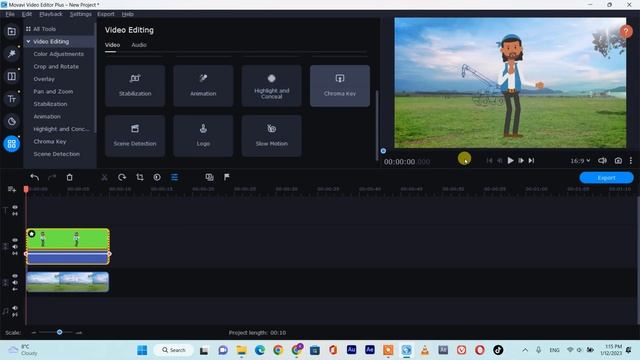Image resolution: width=640 pixels, height=360 pixels.
Task: Open Windows Start menu
Action: coord(142,350)
